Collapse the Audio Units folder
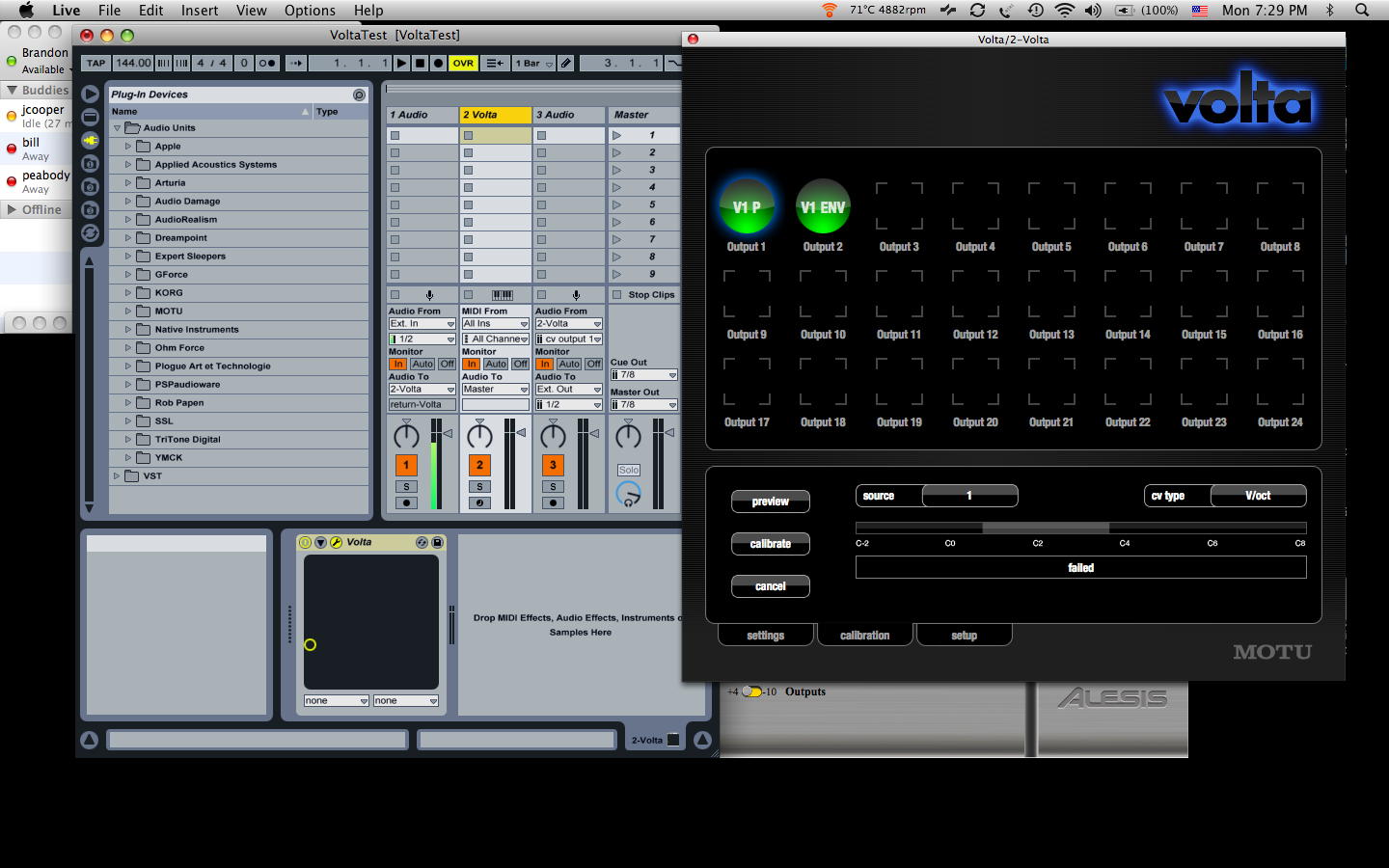1389x868 pixels. click(x=117, y=127)
